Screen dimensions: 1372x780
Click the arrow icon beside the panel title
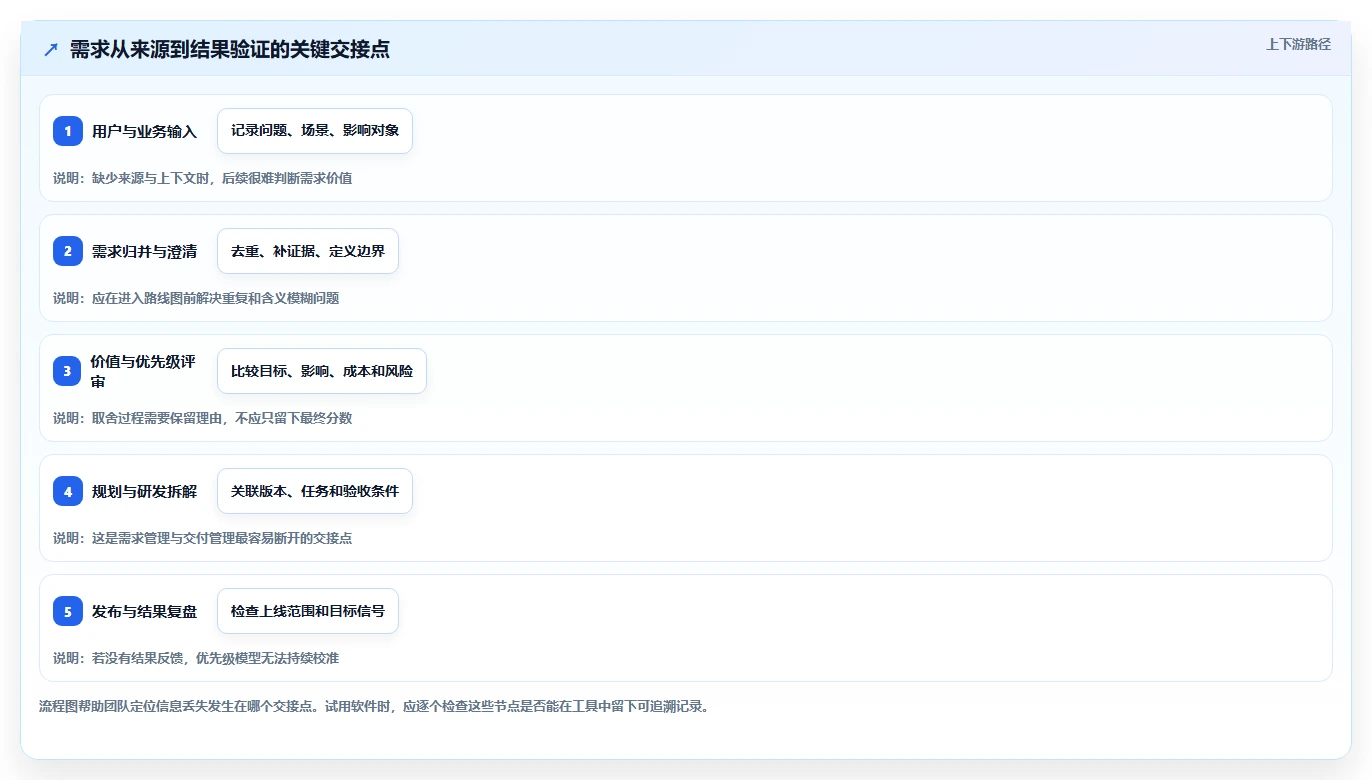[x=51, y=50]
